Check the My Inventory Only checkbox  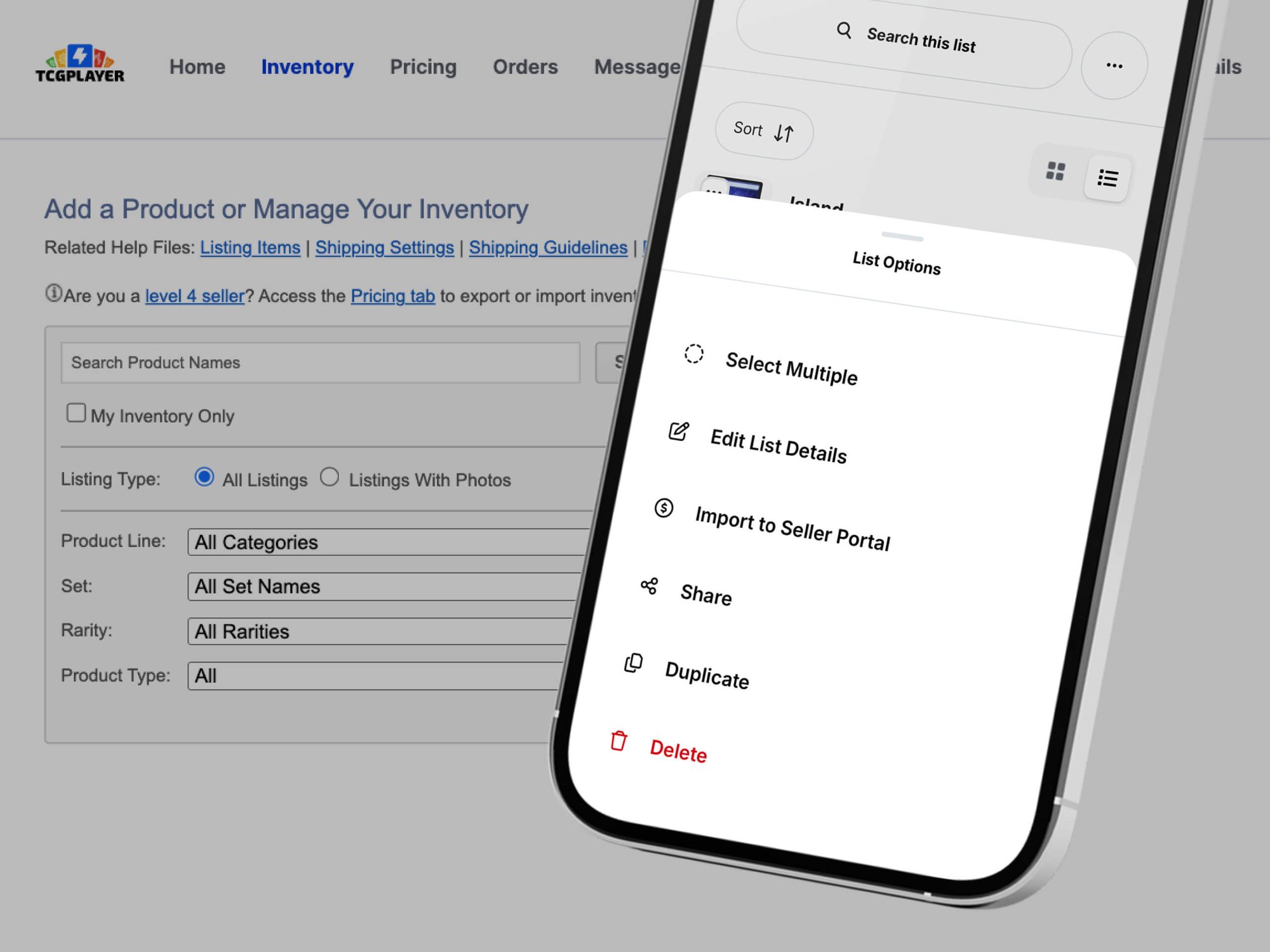76,413
